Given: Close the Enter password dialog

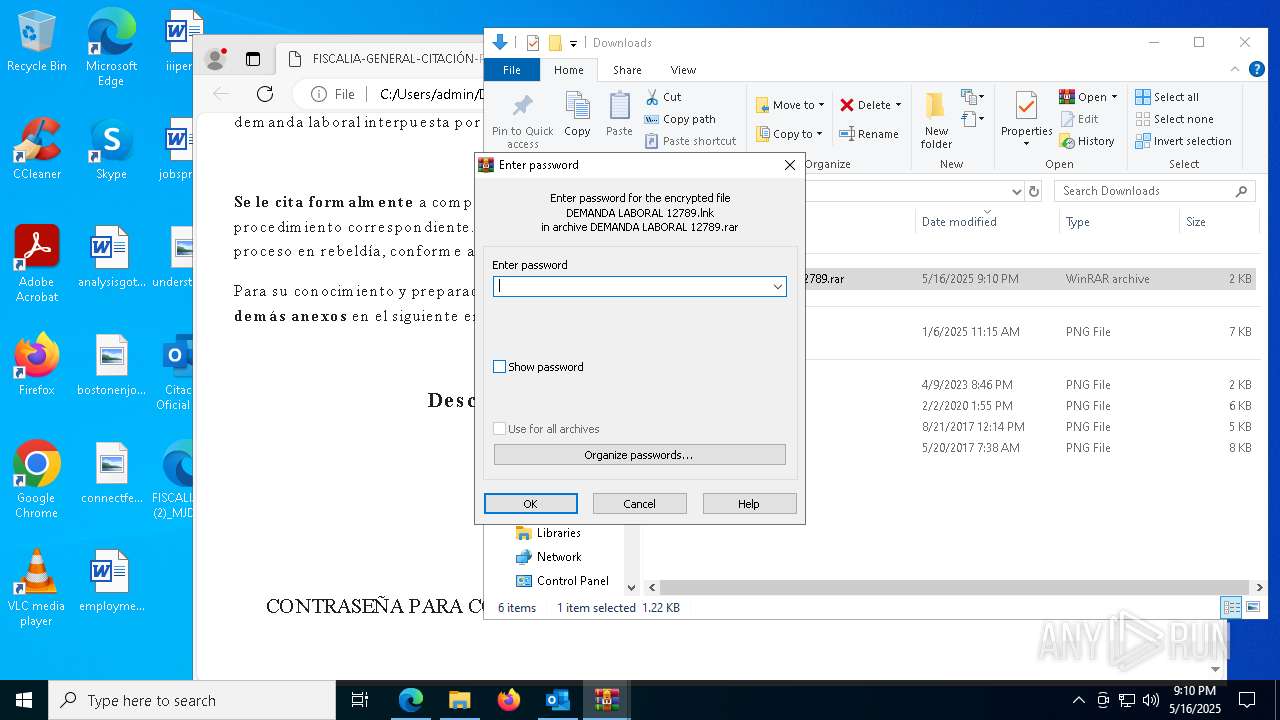Looking at the screenshot, I should click(789, 165).
